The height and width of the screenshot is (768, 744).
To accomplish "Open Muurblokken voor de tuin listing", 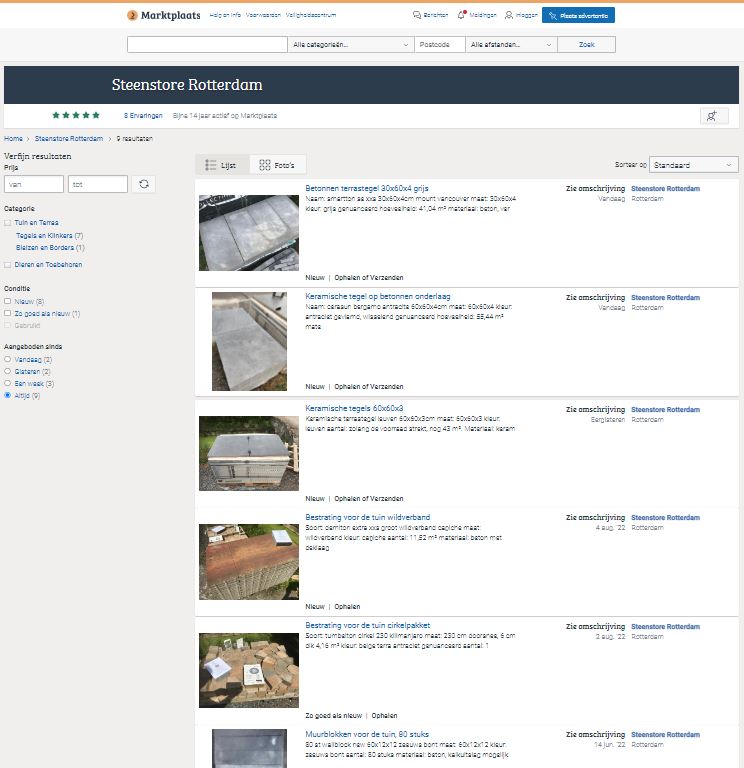I will click(x=367, y=734).
